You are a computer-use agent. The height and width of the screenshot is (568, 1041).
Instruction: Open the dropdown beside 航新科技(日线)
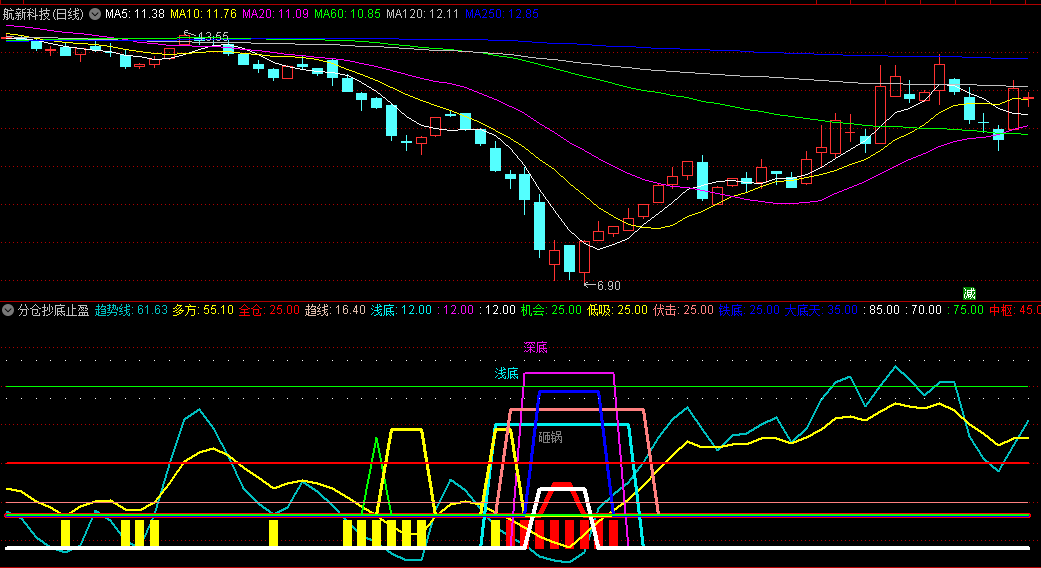[x=94, y=13]
